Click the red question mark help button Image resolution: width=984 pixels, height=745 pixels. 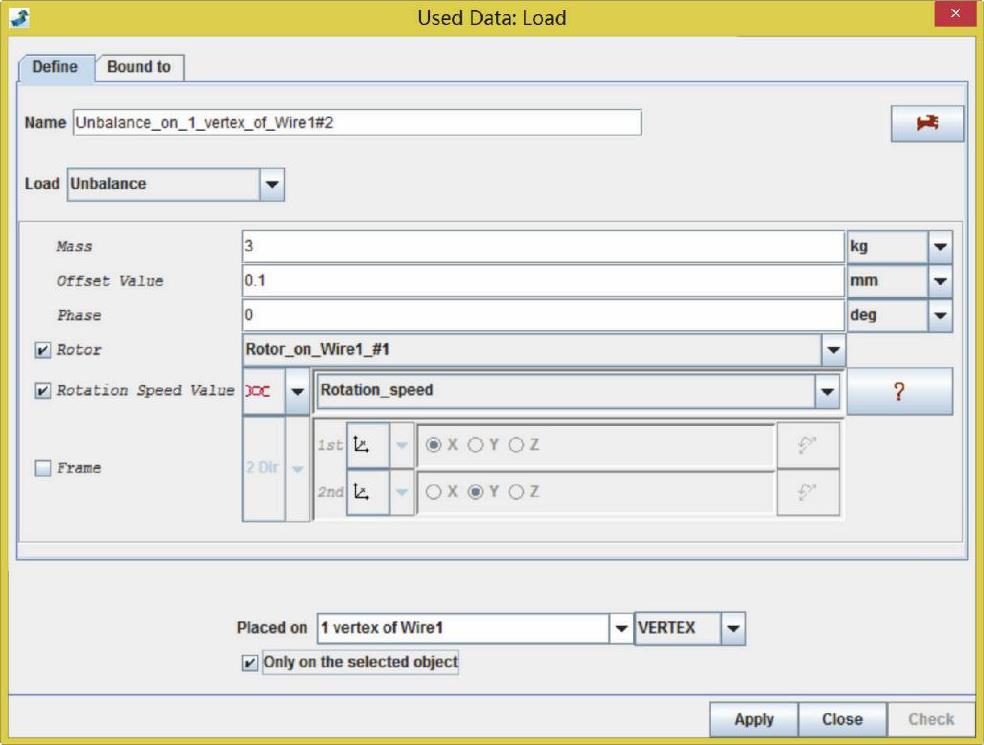(x=899, y=391)
